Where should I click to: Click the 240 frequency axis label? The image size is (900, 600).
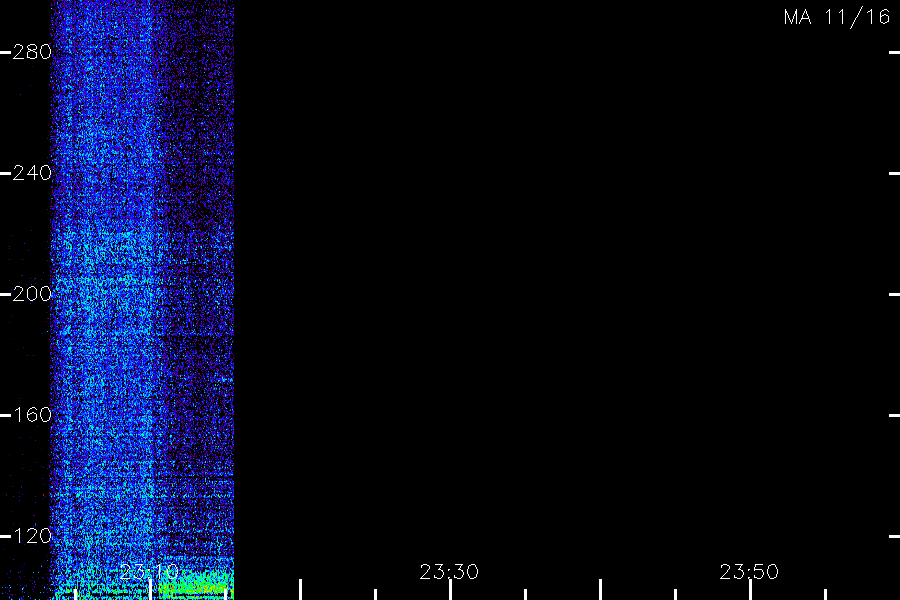[32, 173]
